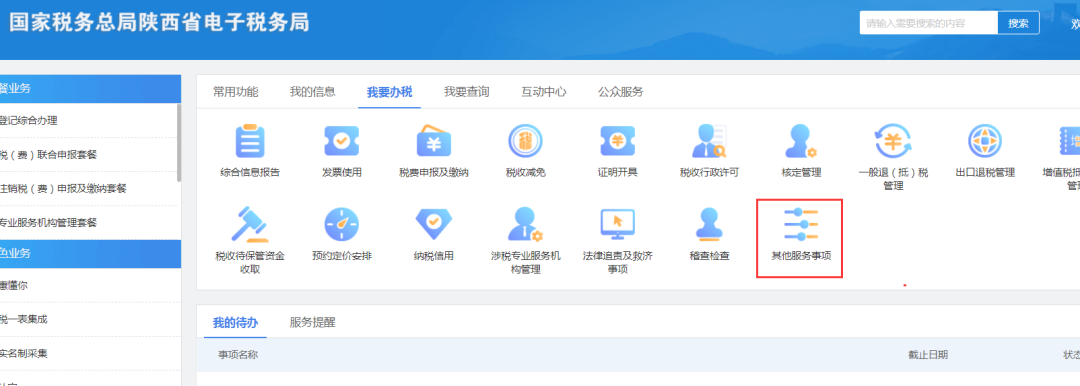
Task: Open the 证明开具 icon
Action: pyautogui.click(x=617, y=141)
